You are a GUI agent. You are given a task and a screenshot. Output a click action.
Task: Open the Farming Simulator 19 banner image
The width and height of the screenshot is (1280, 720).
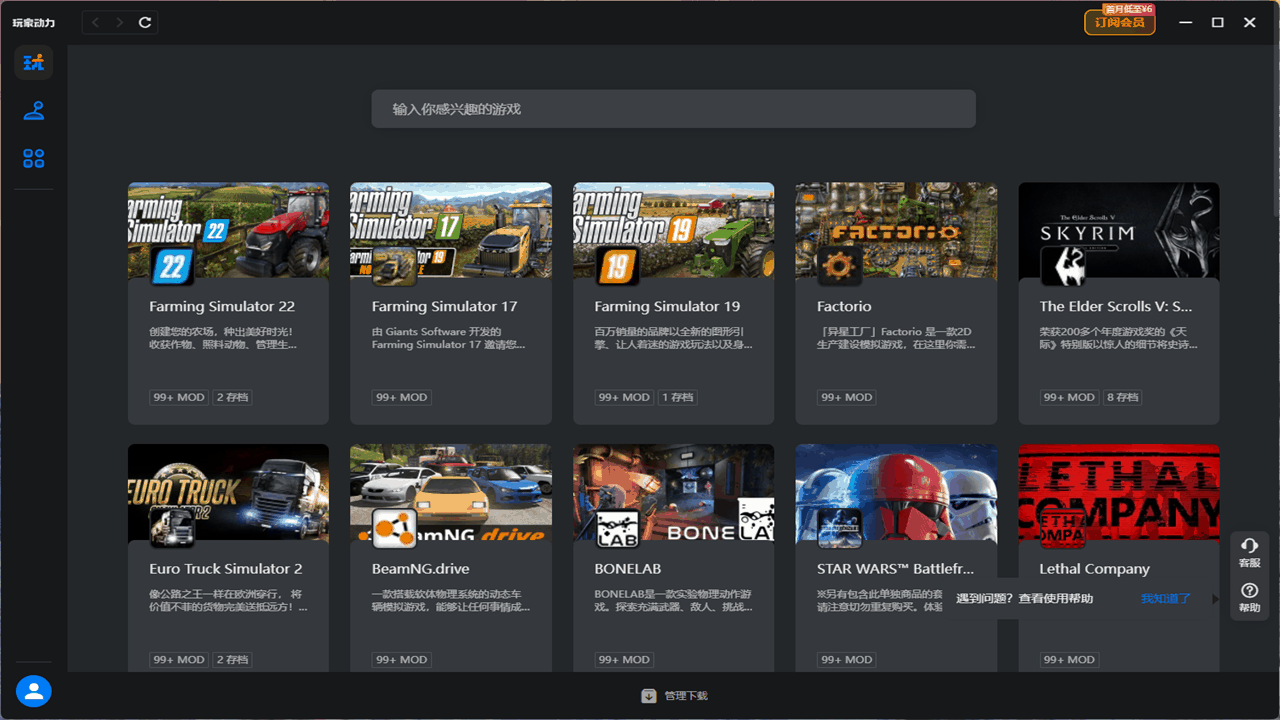(673, 230)
